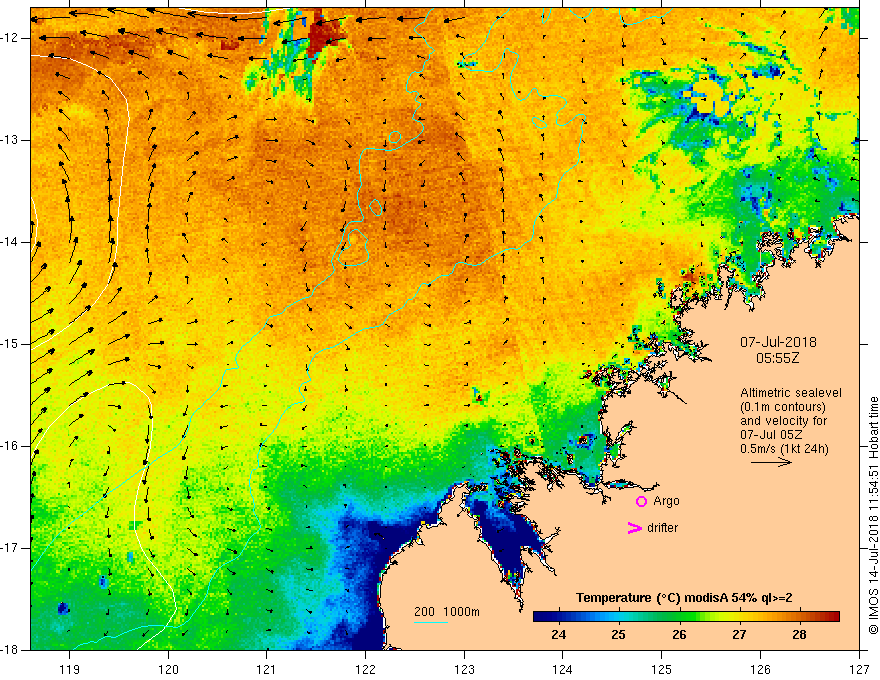Click the magenta drifter arrow legend symbol
Screen dimensions: 880x680
coord(634,528)
